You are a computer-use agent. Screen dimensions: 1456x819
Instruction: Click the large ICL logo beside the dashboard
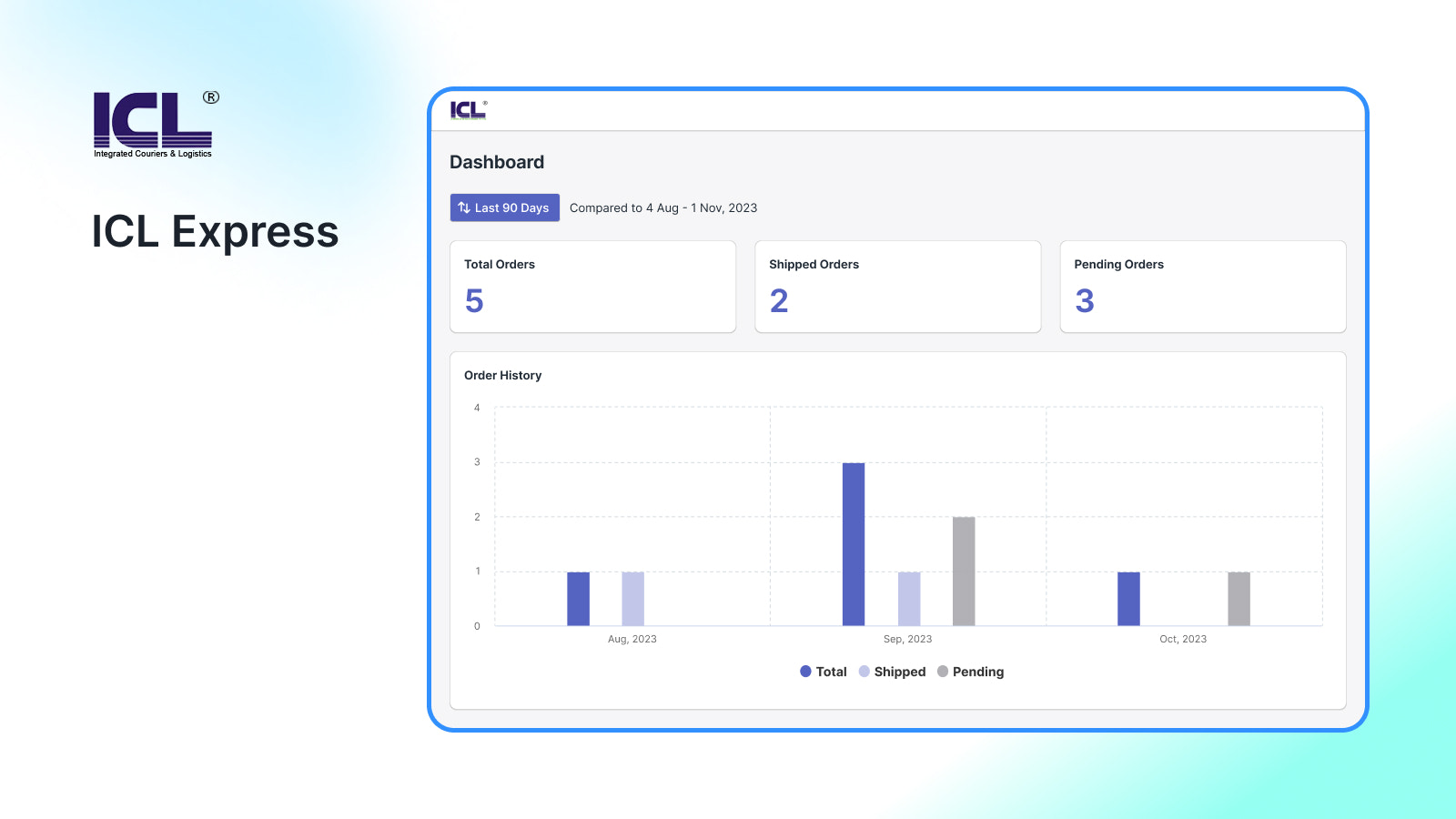coord(157,125)
